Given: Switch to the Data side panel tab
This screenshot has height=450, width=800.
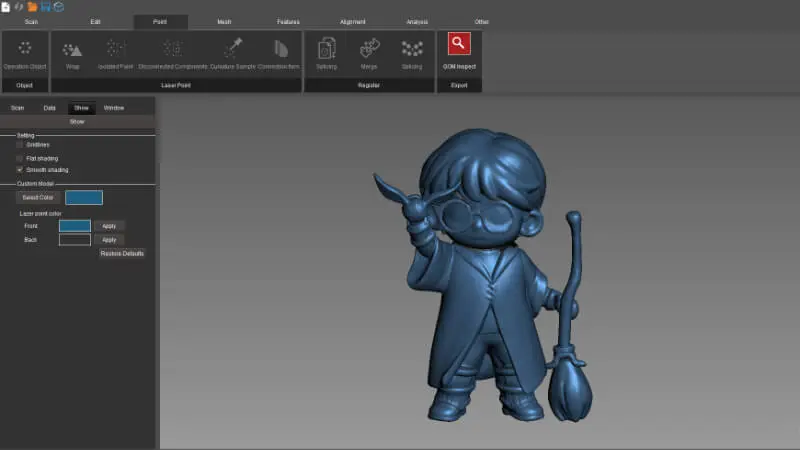Looking at the screenshot, I should pos(49,108).
